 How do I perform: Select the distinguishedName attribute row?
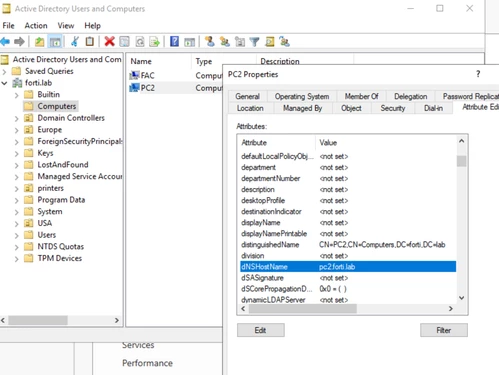coord(348,245)
